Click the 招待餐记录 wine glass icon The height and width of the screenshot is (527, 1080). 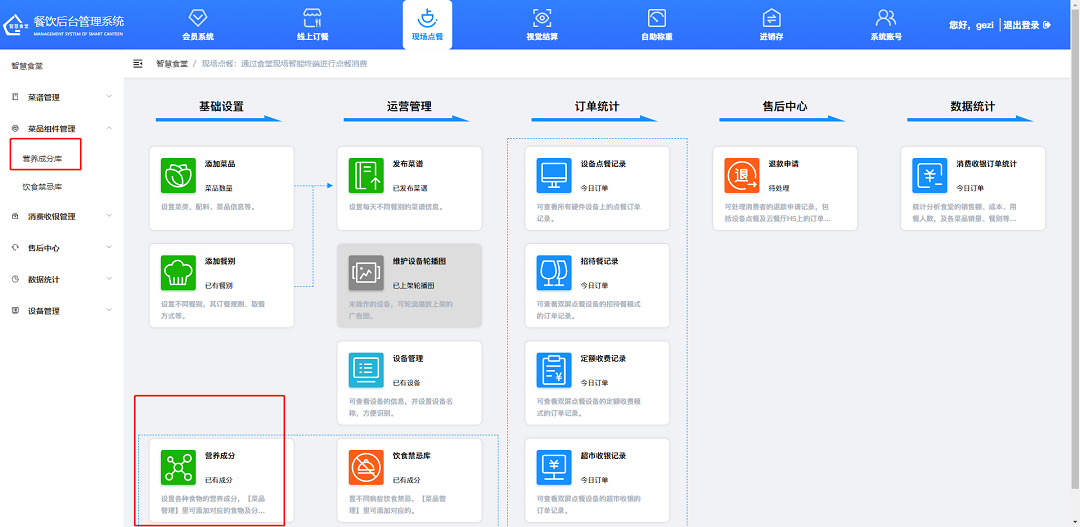tap(554, 272)
